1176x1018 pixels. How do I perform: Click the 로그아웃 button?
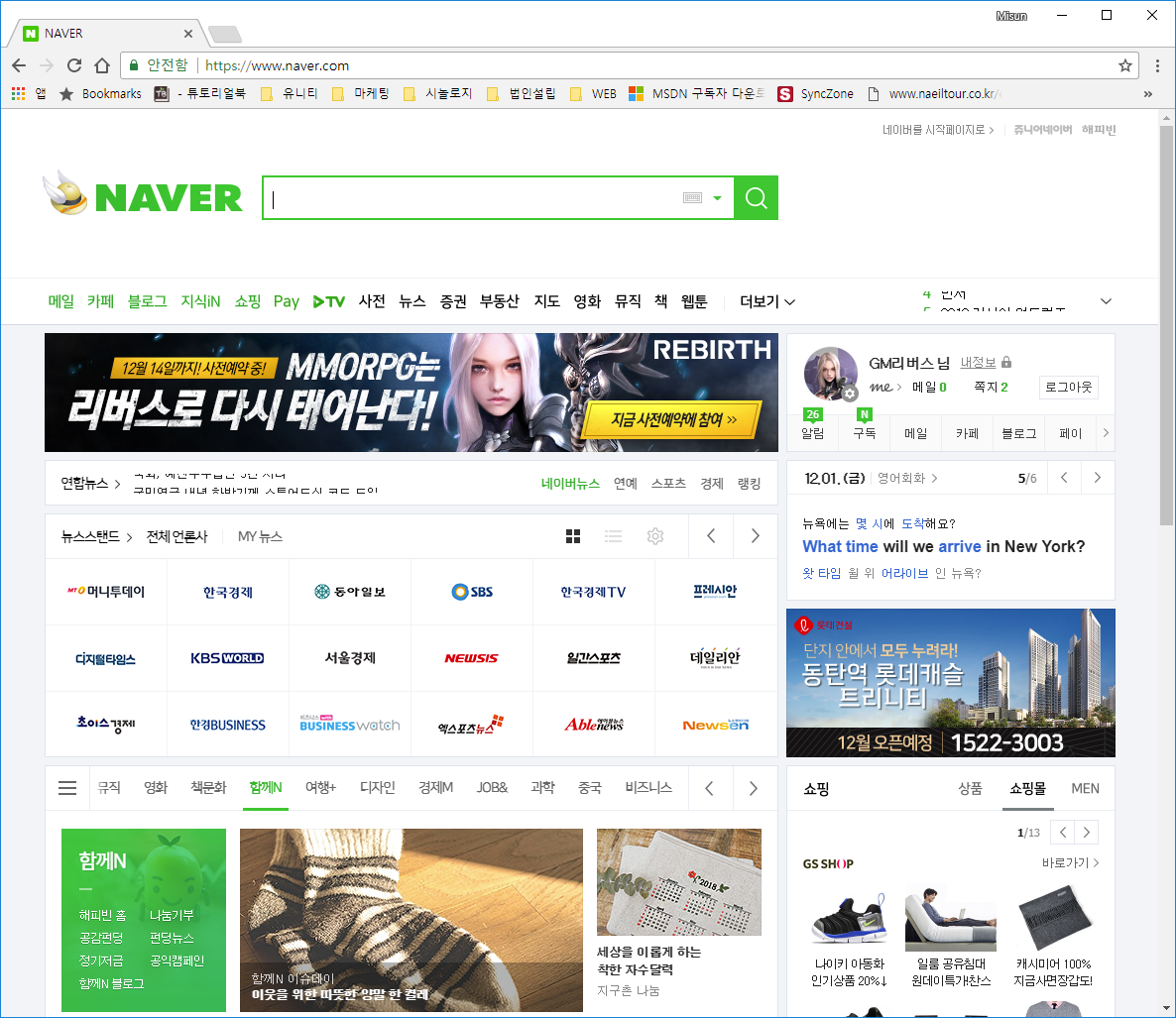tap(1068, 387)
